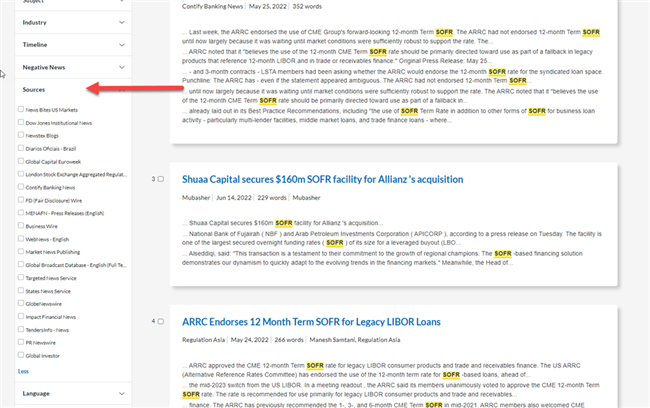
Task: Open Shuaa Capital secures $160m SOFR facility article
Action: pos(323,179)
